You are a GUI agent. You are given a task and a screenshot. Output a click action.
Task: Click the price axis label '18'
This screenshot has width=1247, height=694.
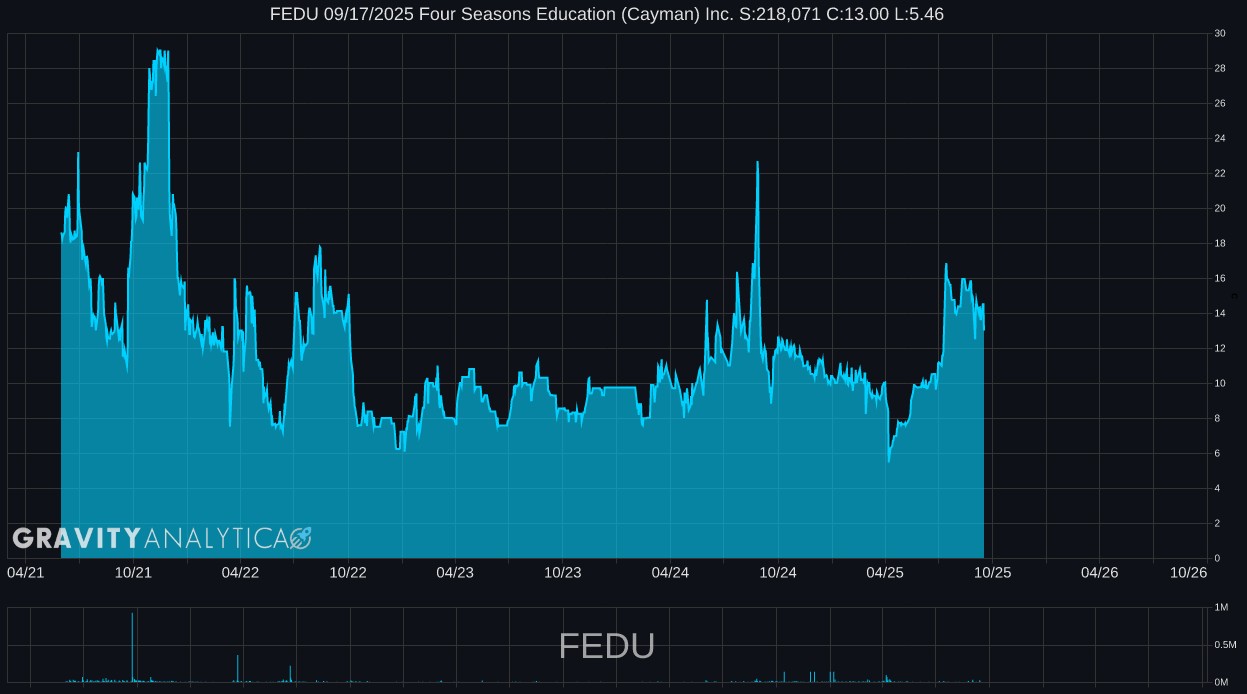coord(1220,243)
